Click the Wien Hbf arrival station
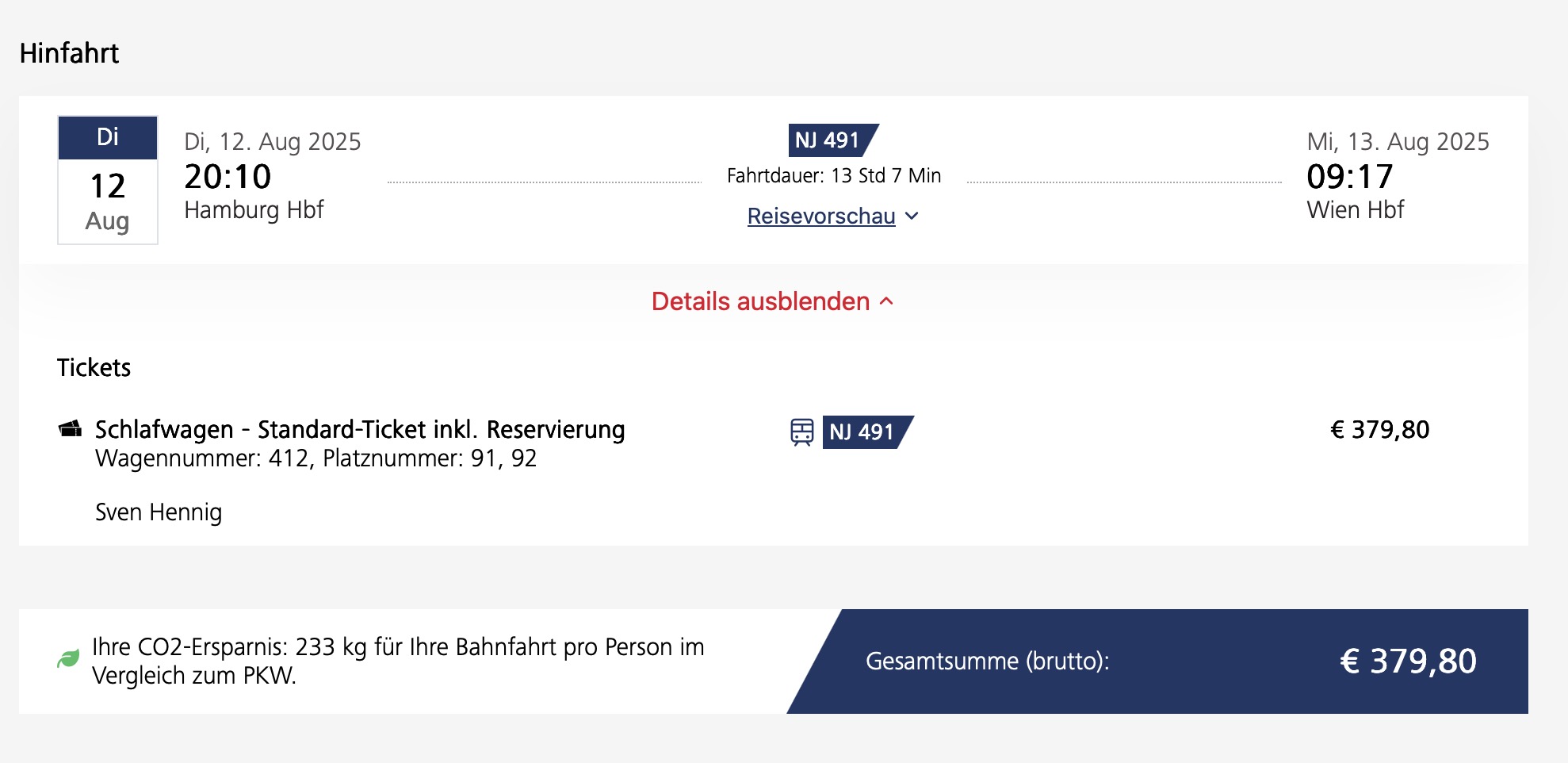This screenshot has height=763, width=1568. point(1355,210)
